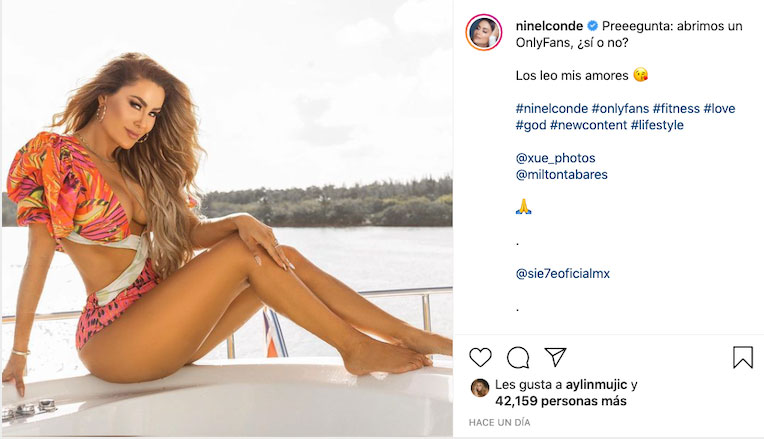Save the post with the bookmark icon
This screenshot has width=764, height=439.
(x=743, y=357)
